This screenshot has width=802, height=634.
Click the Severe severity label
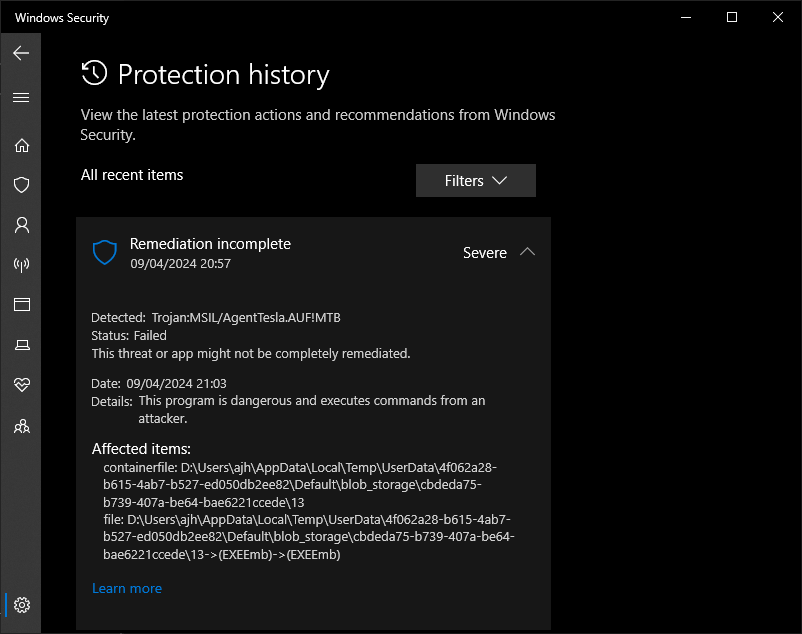click(x=485, y=253)
